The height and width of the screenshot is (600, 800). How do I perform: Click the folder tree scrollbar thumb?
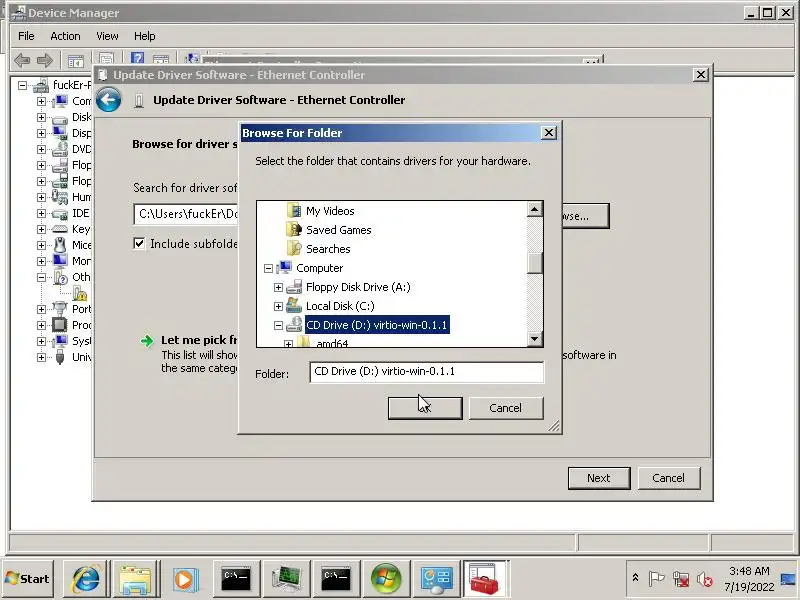534,263
